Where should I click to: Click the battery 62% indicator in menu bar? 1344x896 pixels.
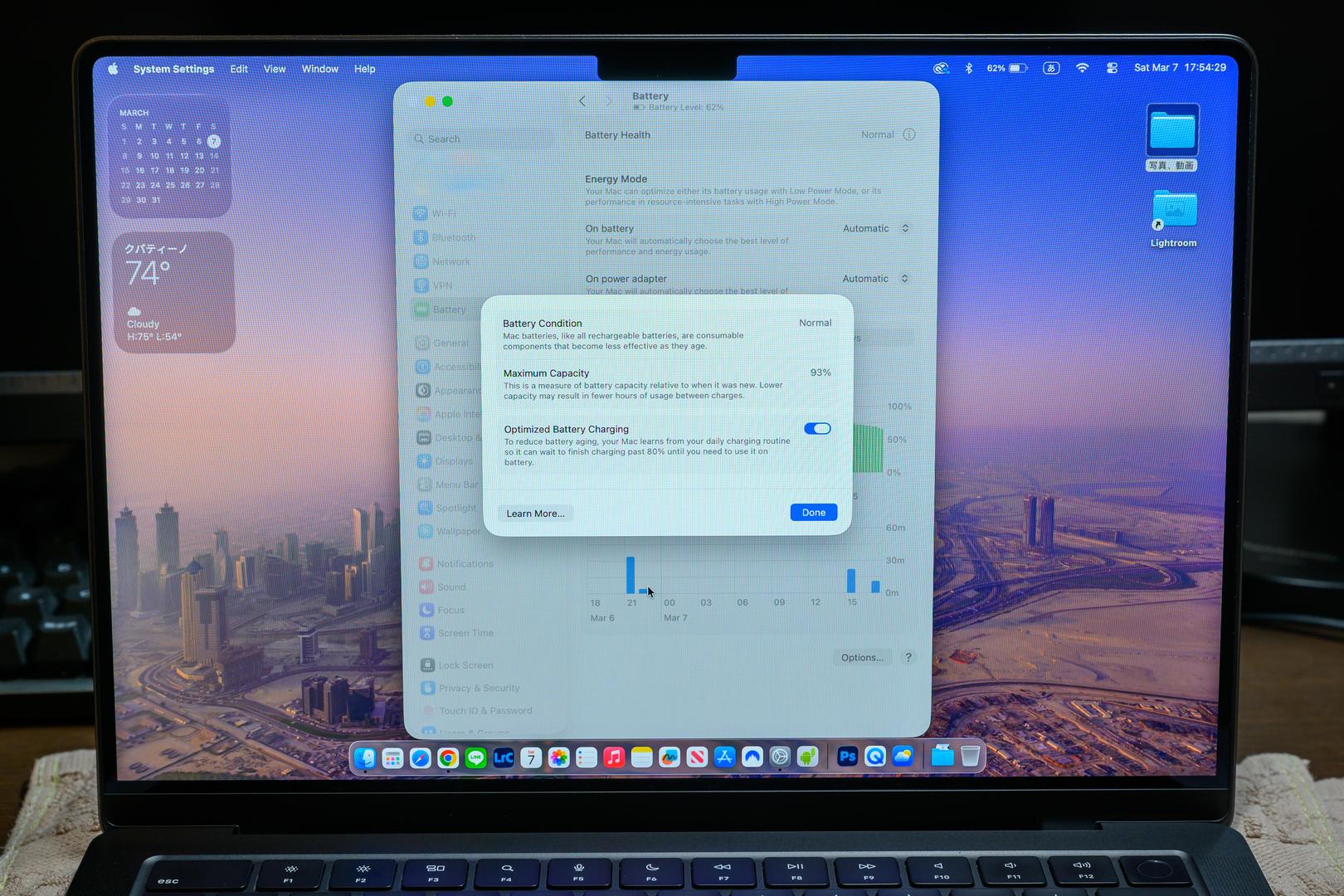[x=1007, y=68]
